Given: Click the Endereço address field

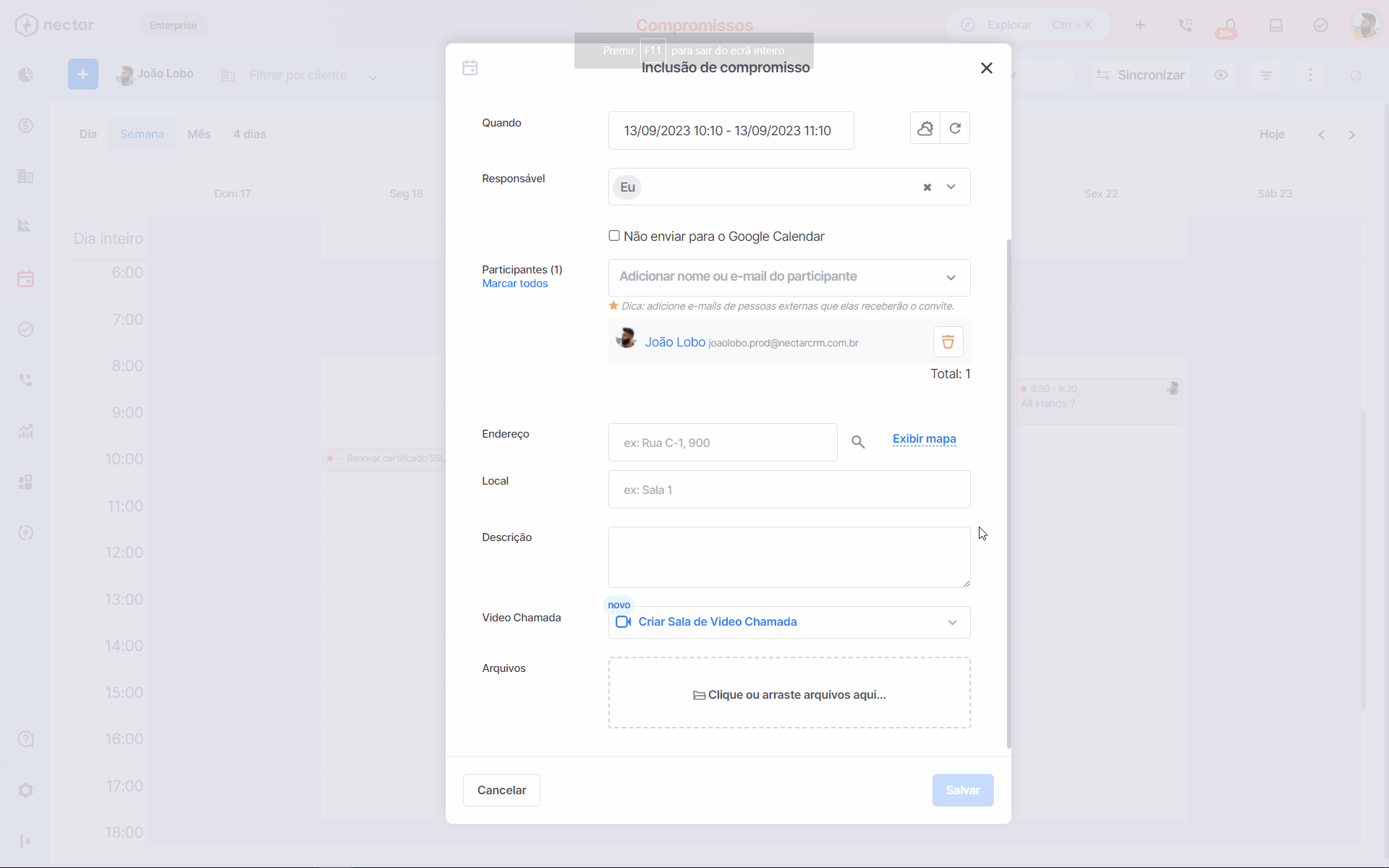Looking at the screenshot, I should pos(723,443).
